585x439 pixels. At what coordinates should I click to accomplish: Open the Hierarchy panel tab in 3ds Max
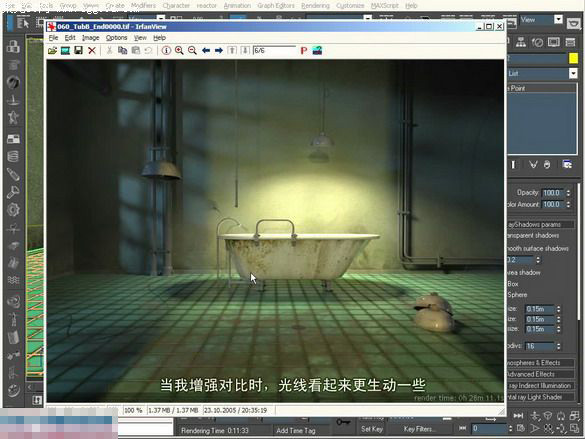(x=521, y=43)
